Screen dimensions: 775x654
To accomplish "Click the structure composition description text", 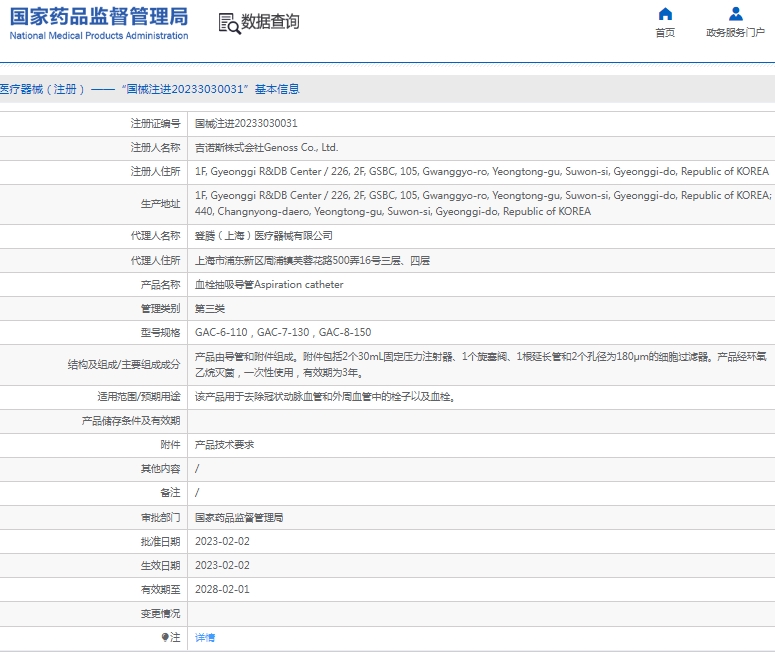I will tap(480, 365).
